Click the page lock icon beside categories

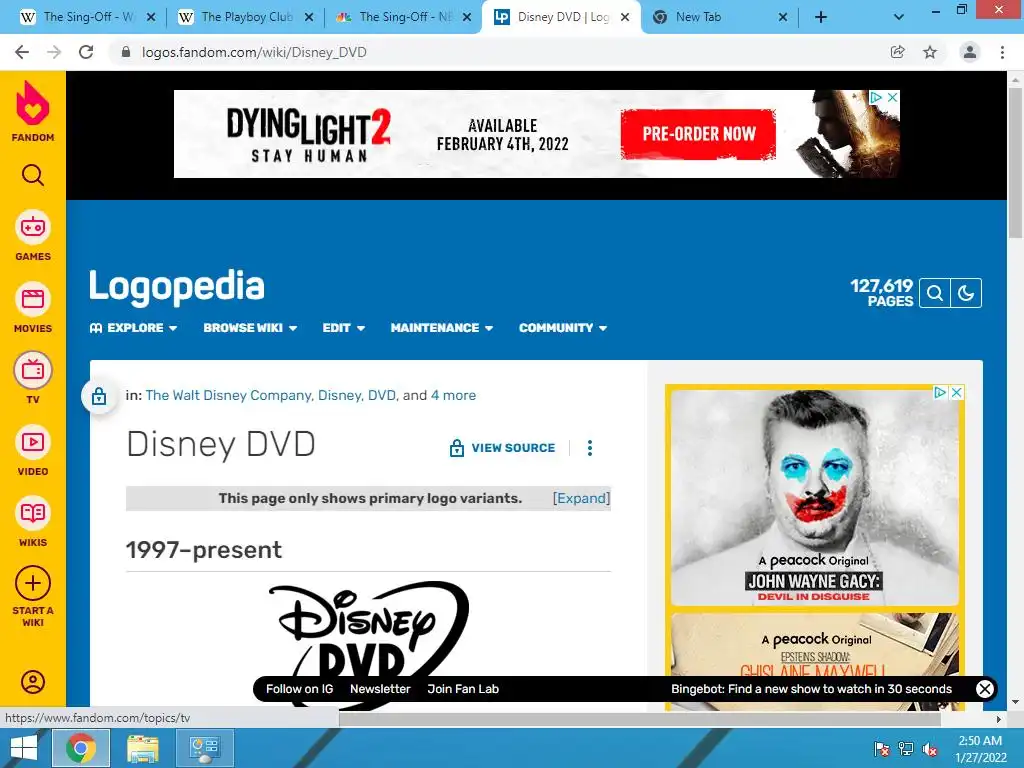99,396
